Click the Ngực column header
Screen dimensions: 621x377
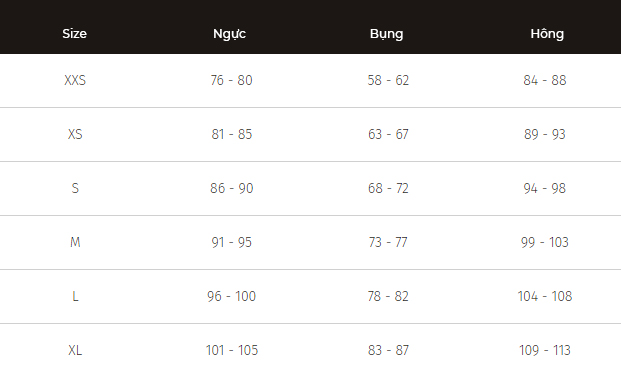(229, 34)
